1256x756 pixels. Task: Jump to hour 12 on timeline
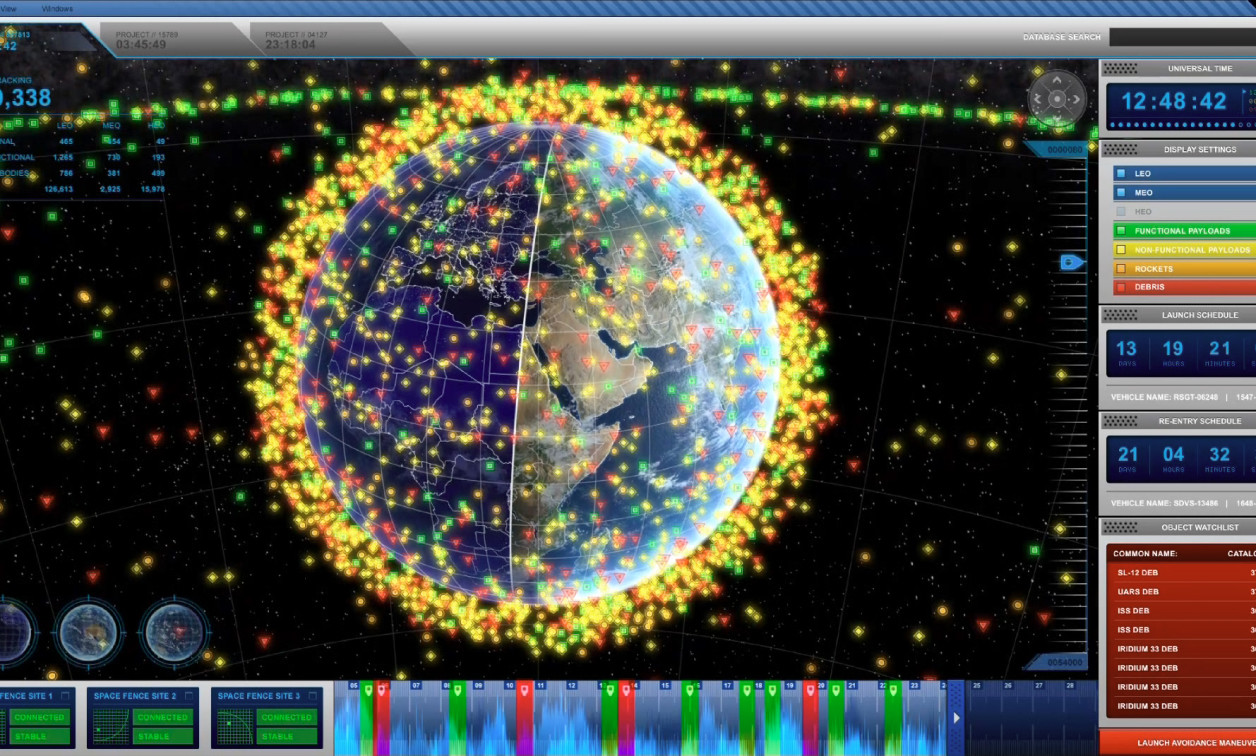tap(571, 686)
